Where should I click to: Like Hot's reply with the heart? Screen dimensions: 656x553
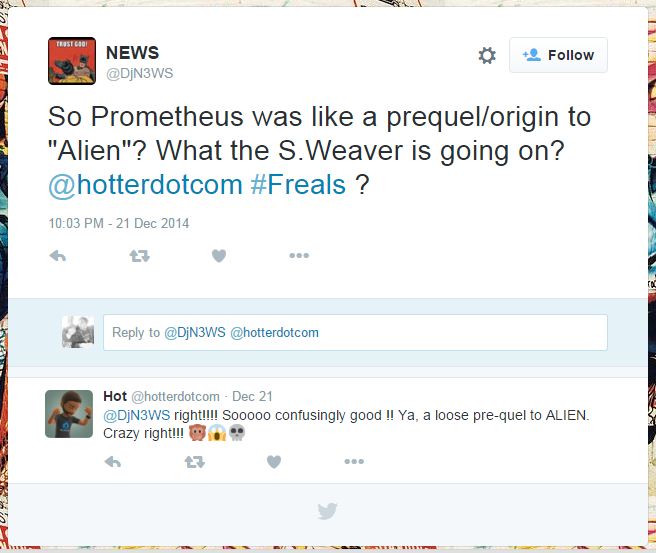pyautogui.click(x=274, y=462)
